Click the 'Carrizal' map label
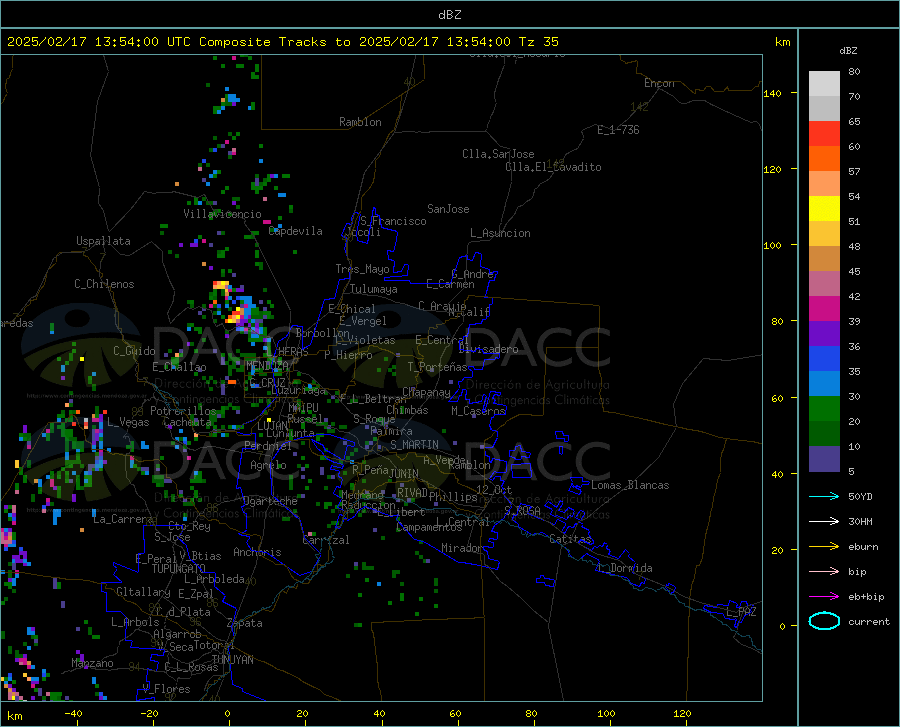900x727 pixels. point(325,540)
